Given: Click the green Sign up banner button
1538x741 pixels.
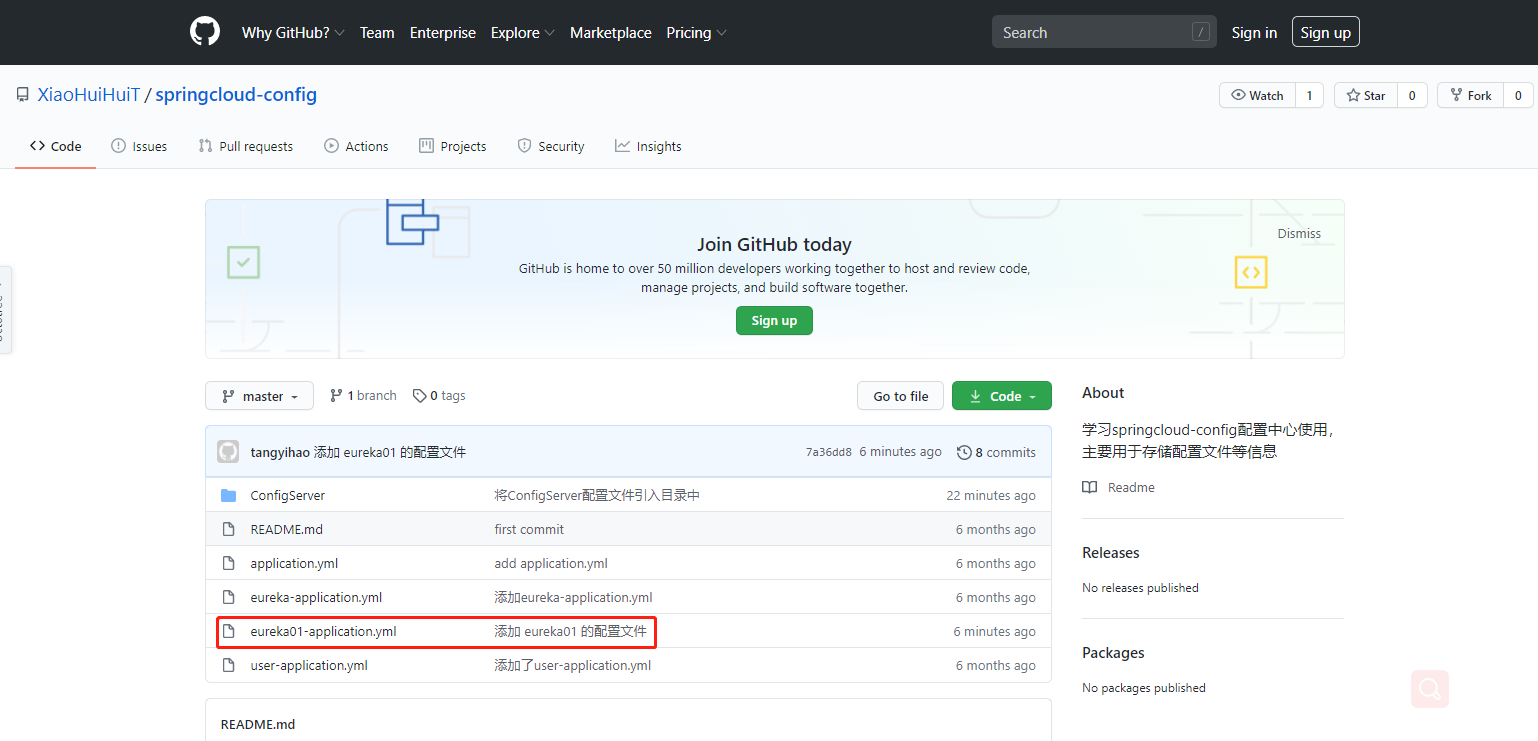Looking at the screenshot, I should [775, 320].
